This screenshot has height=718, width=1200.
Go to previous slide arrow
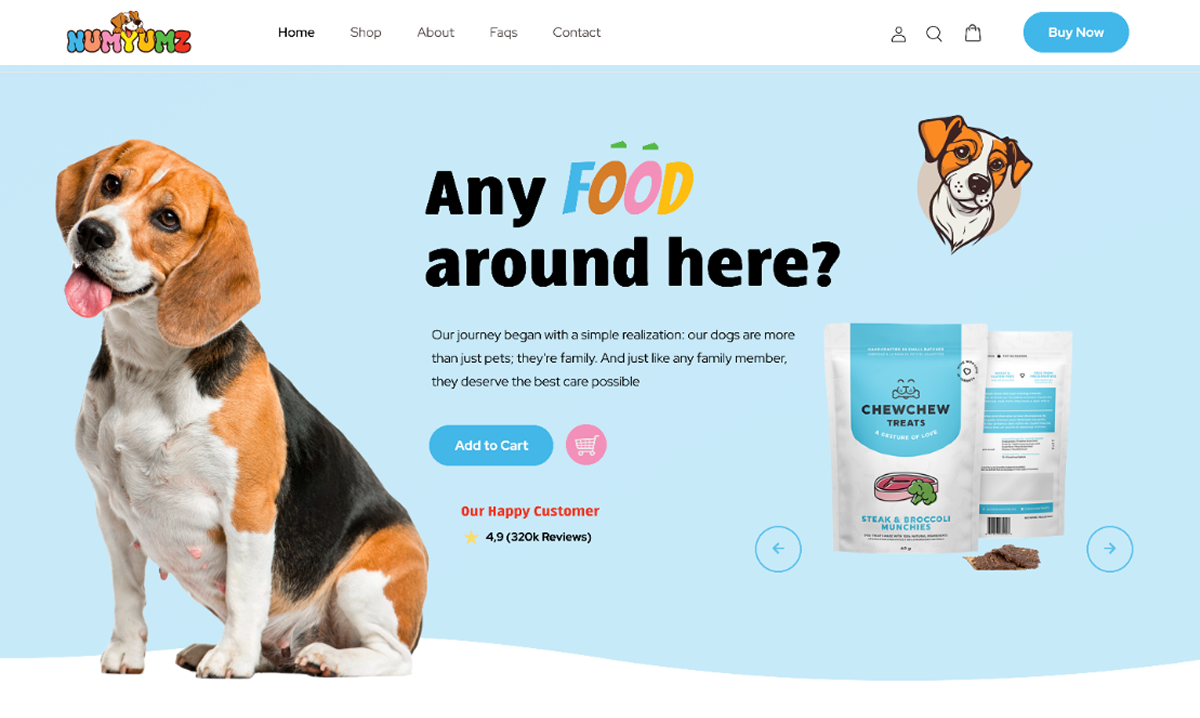coord(778,549)
